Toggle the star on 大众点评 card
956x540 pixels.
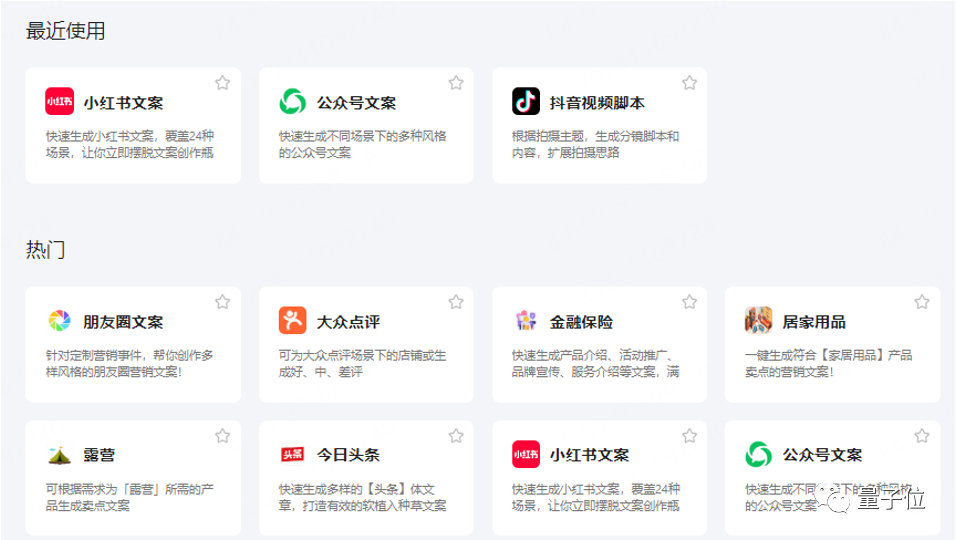click(x=456, y=302)
